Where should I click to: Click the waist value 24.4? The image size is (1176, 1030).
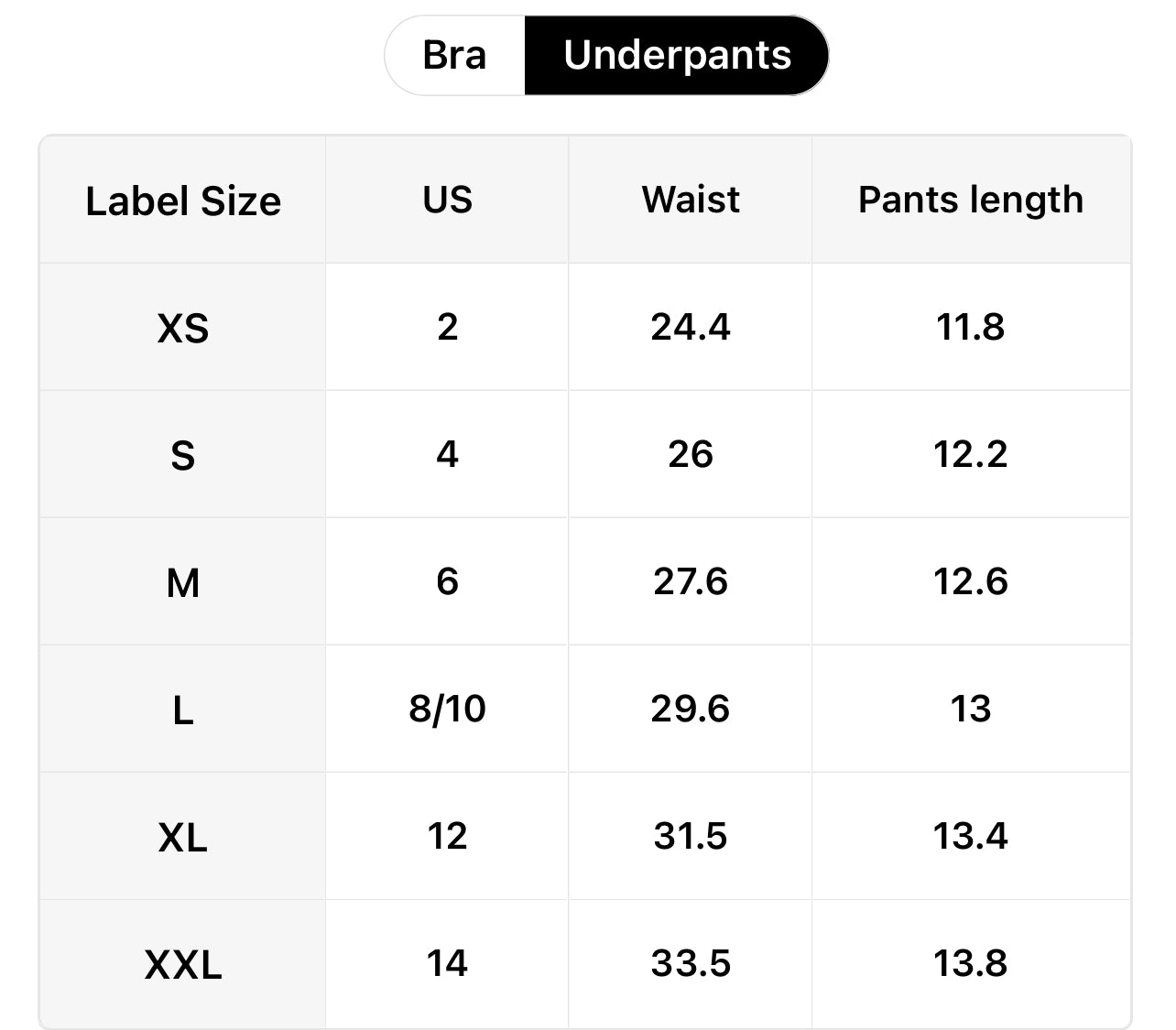point(691,327)
